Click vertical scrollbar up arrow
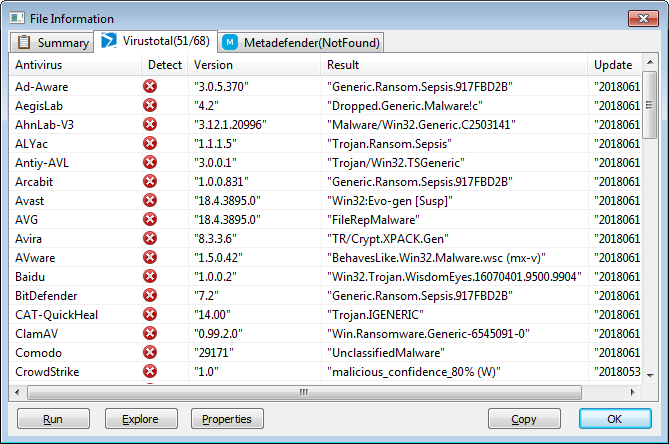 point(650,62)
